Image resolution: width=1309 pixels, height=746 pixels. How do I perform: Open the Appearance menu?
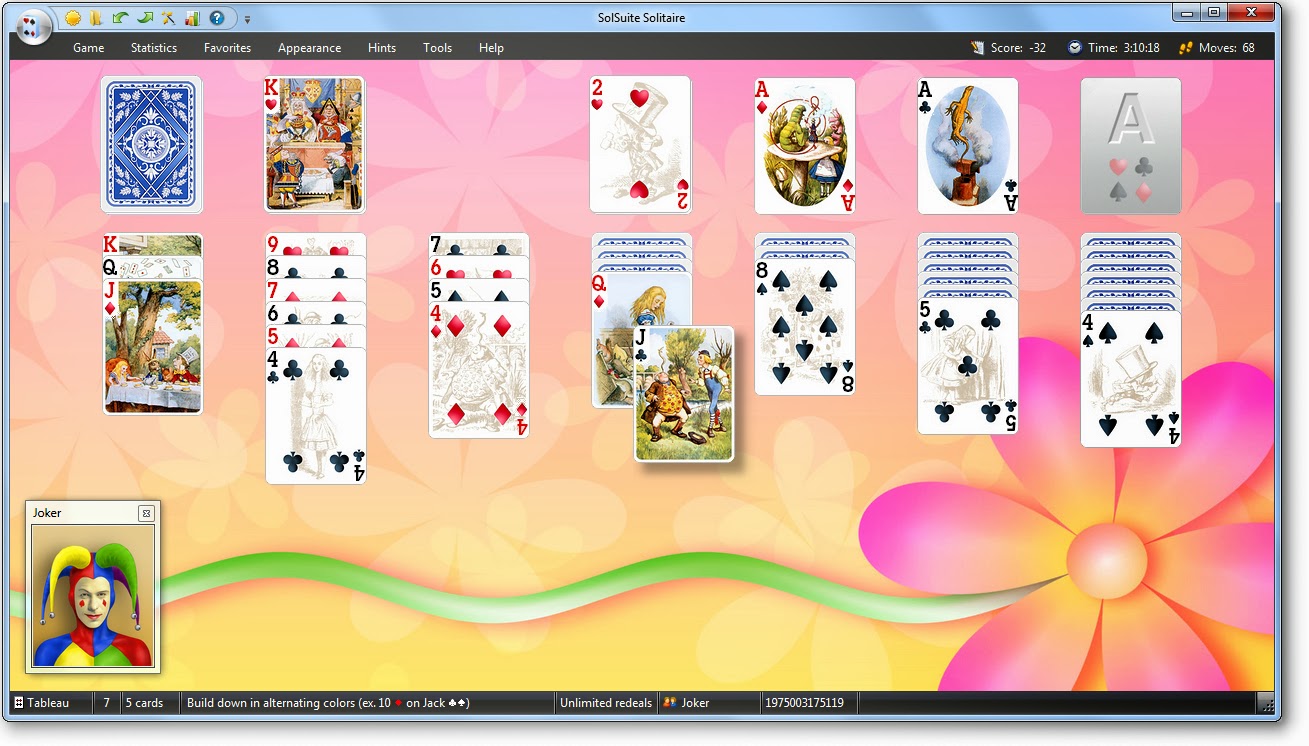click(309, 48)
